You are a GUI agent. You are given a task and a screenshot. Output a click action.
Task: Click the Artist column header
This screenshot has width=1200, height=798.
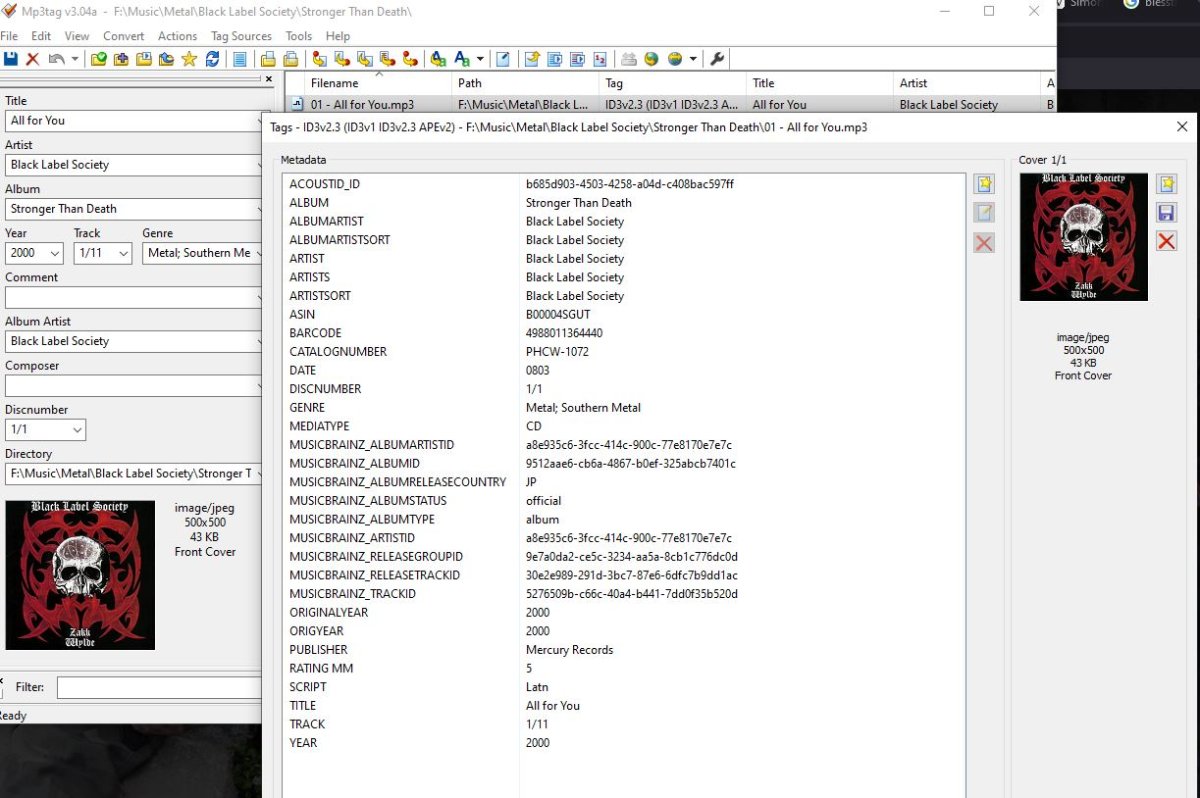tap(913, 84)
